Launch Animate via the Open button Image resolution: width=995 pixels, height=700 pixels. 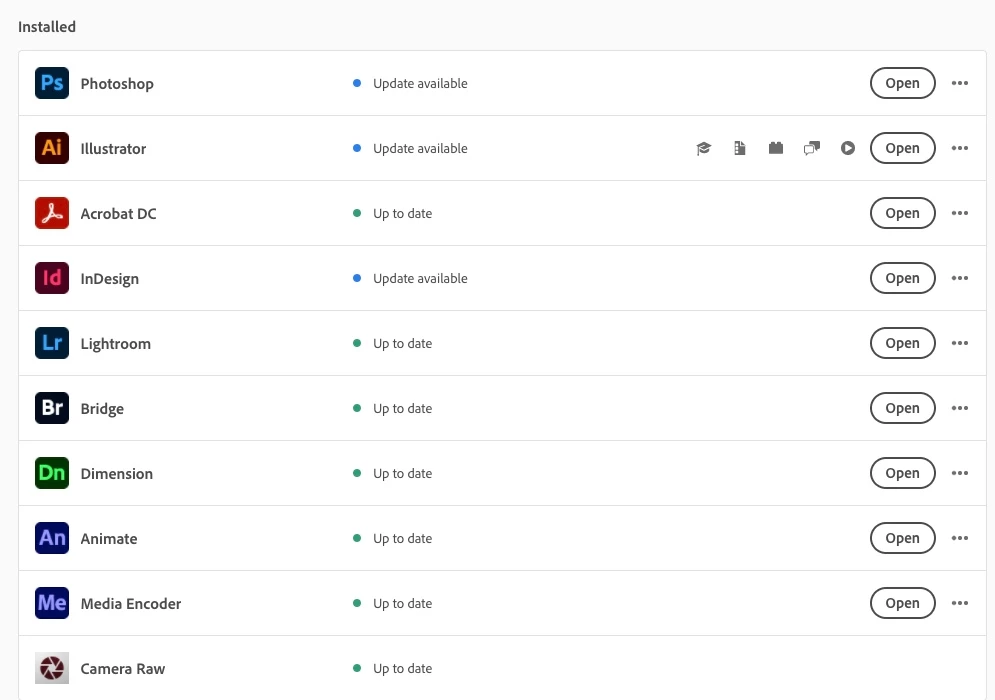click(902, 538)
